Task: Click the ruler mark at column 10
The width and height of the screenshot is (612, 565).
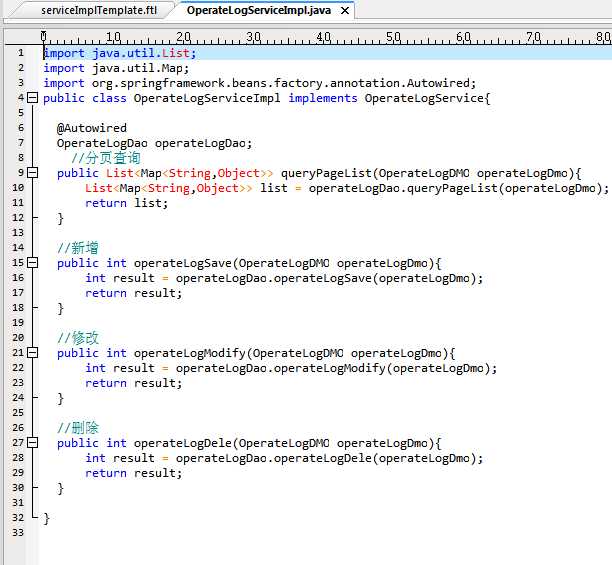Action: [113, 37]
